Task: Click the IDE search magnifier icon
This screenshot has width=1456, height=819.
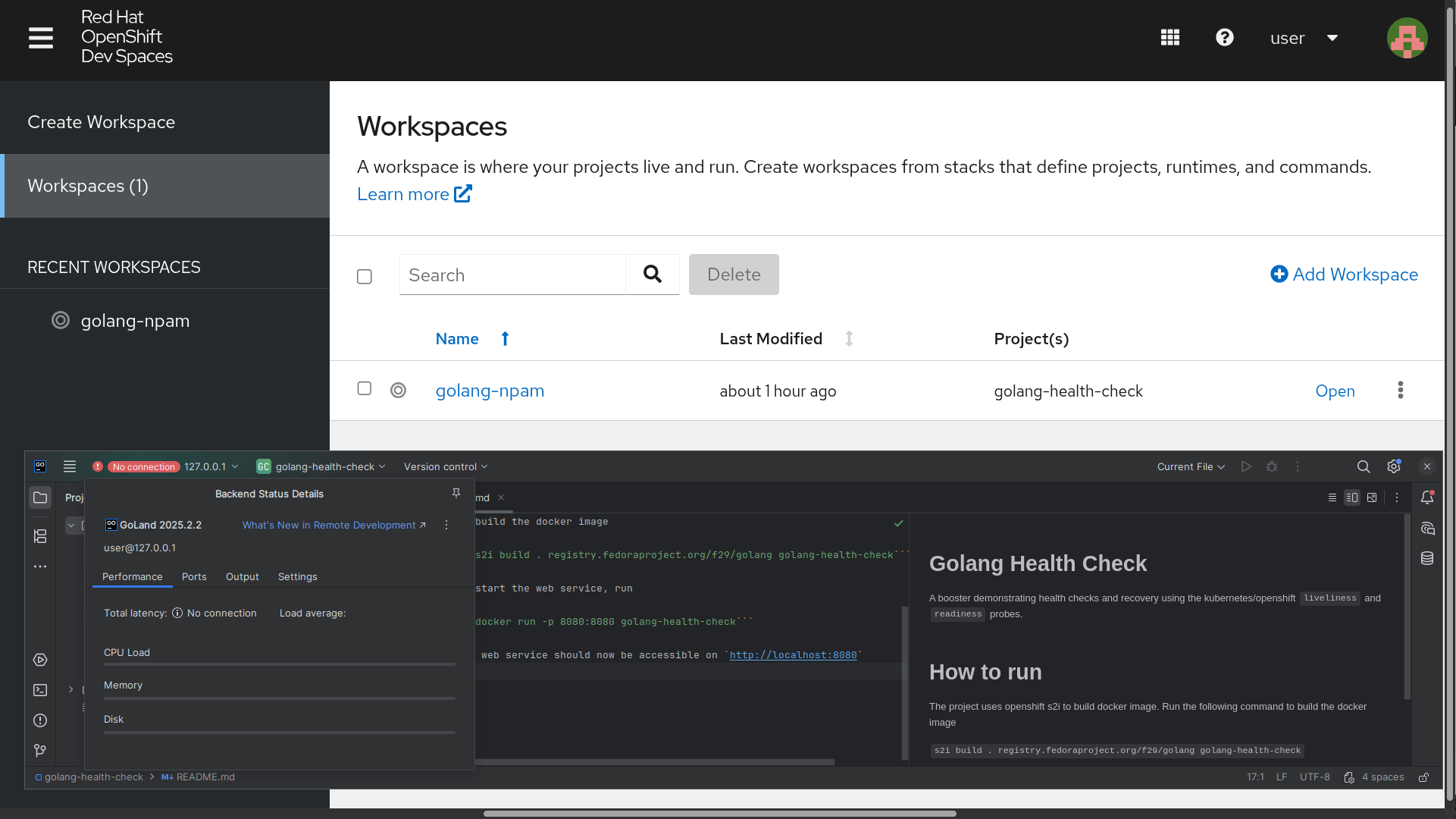Action: point(1363,467)
